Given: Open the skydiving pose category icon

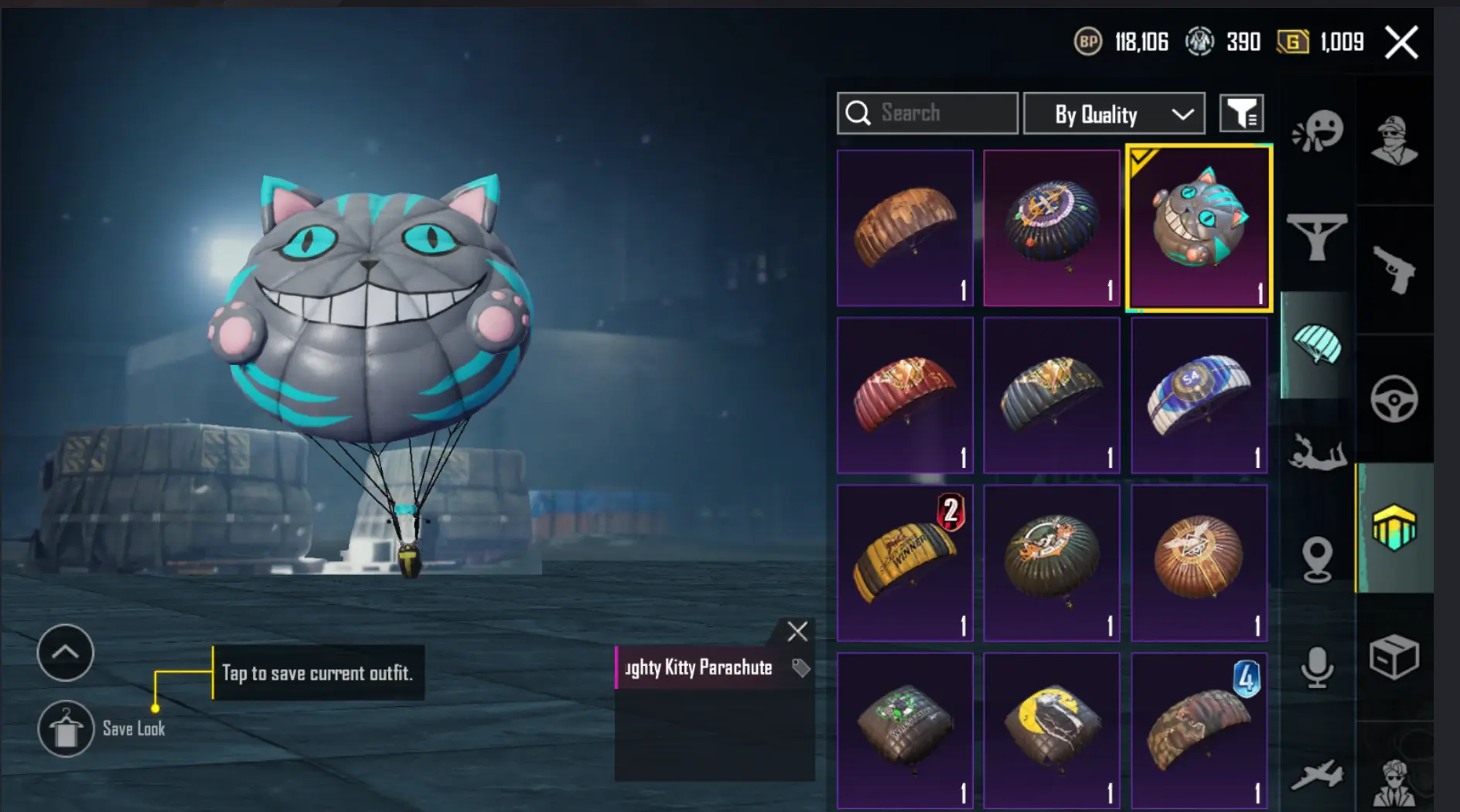Looking at the screenshot, I should coord(1318,452).
